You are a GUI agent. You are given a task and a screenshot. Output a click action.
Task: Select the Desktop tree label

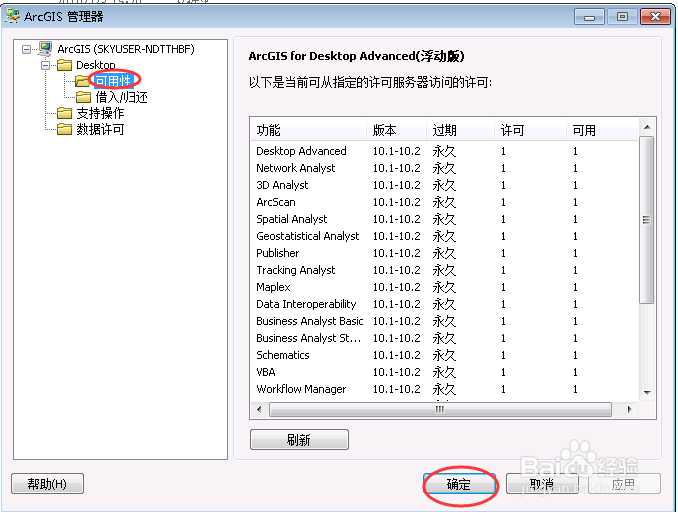pyautogui.click(x=96, y=65)
